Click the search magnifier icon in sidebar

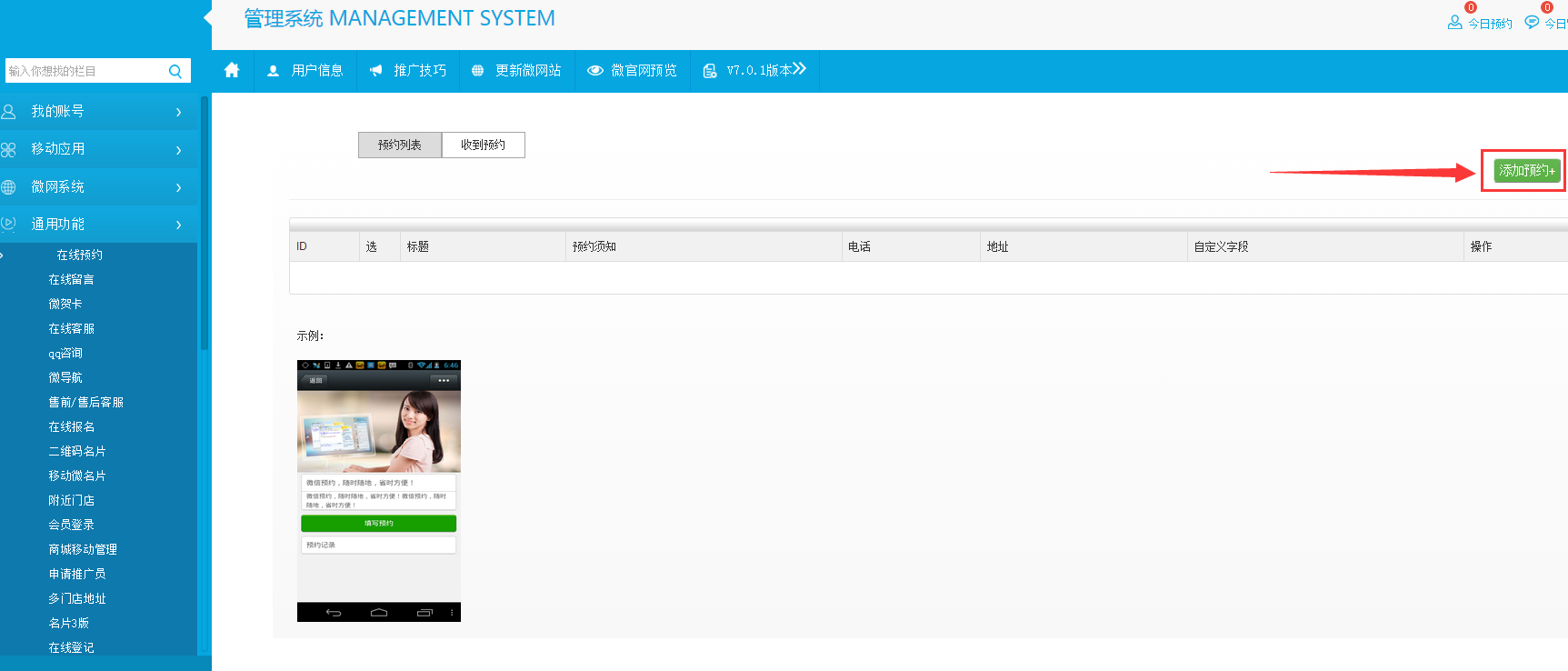click(175, 71)
